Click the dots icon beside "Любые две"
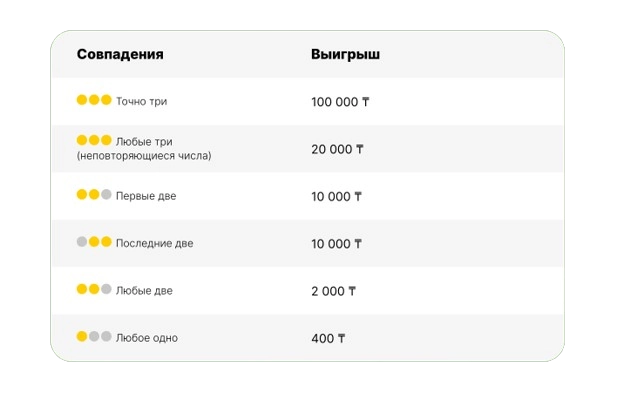Viewport: 624px width, 400px height. click(x=93, y=290)
